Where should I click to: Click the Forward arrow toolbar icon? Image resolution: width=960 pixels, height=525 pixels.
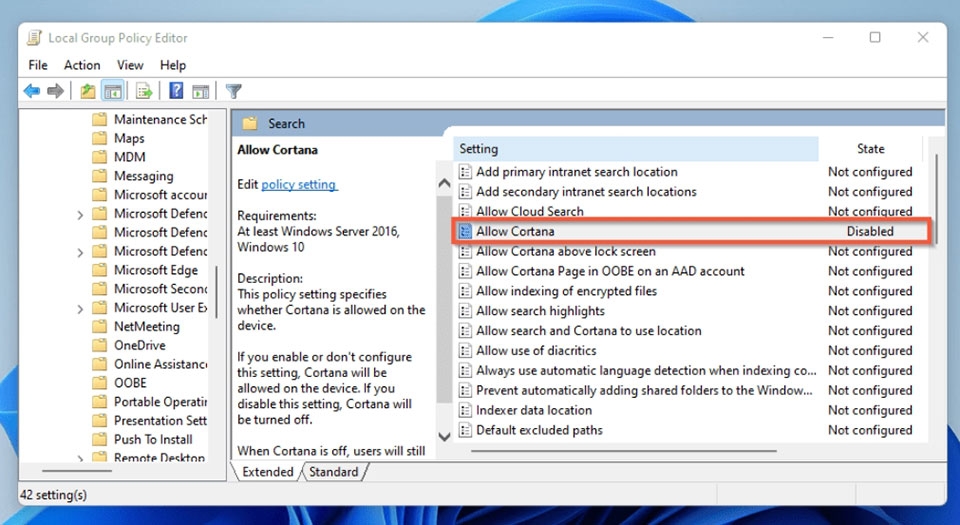tap(55, 92)
